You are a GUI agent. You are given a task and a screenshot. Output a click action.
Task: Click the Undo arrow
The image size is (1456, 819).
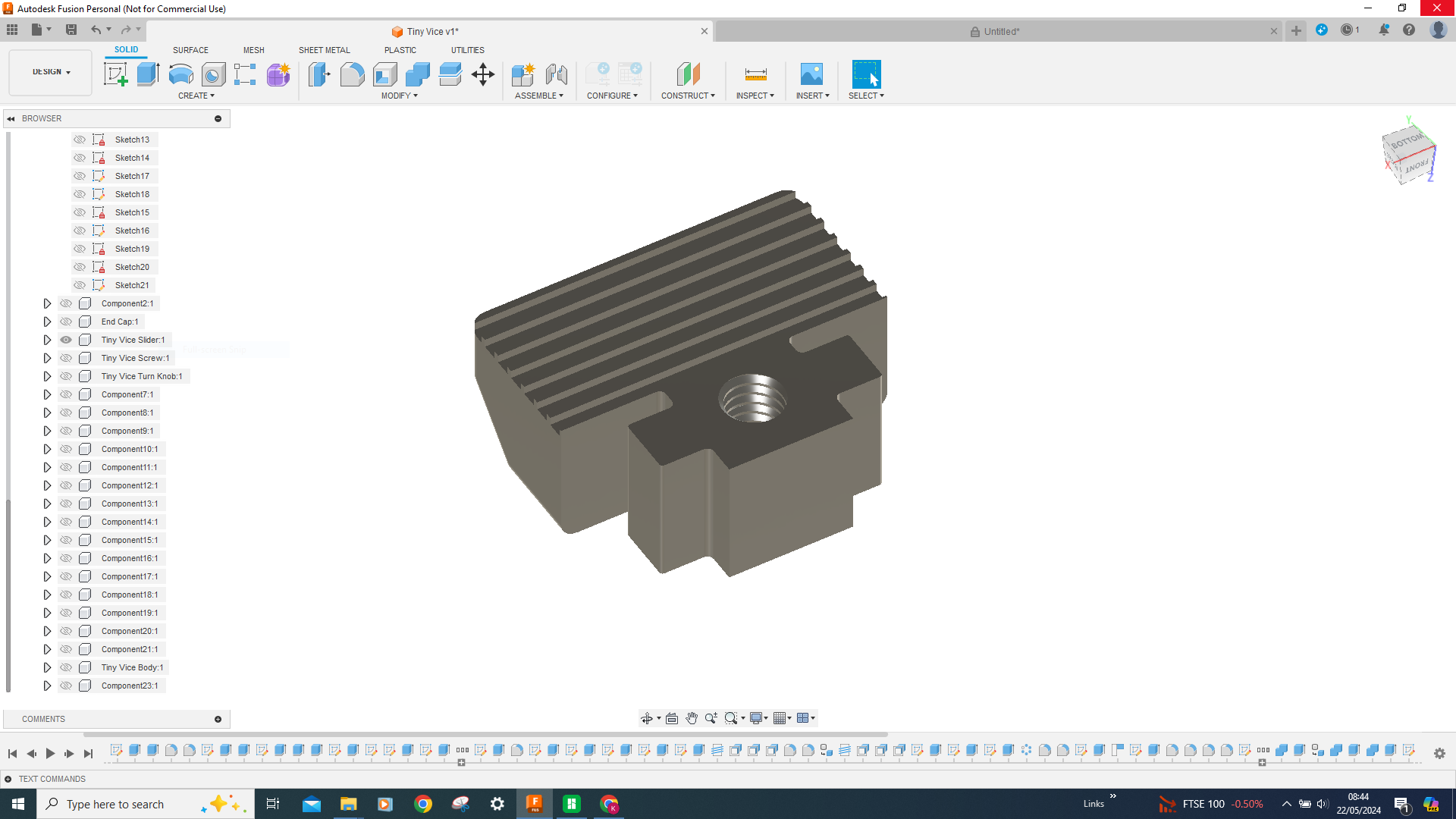click(96, 30)
